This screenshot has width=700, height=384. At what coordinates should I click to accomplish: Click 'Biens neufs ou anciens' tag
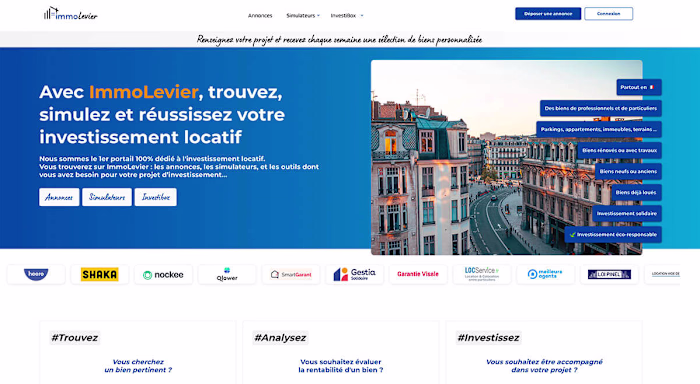(x=628, y=171)
